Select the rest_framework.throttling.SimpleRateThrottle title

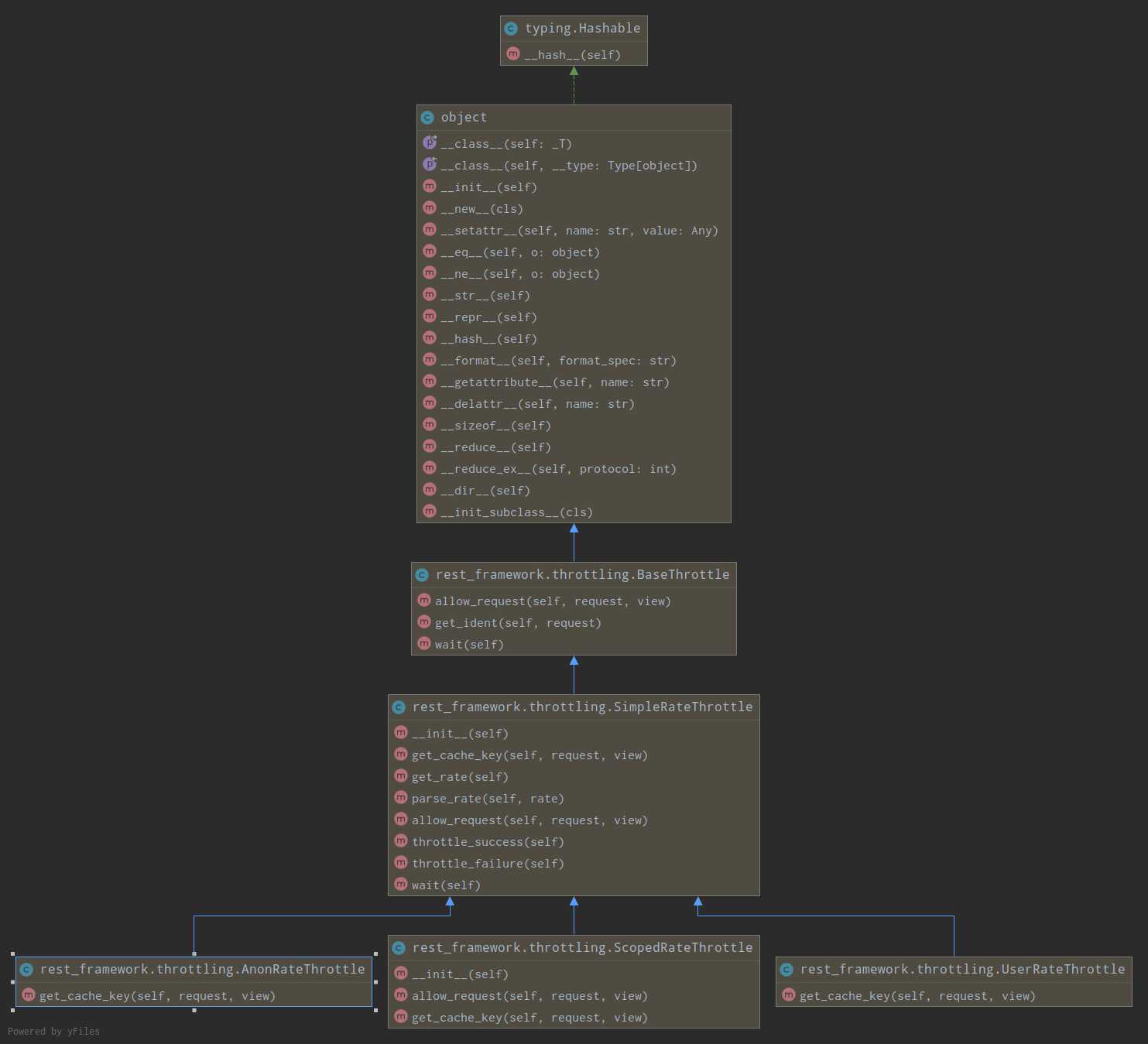(x=582, y=707)
